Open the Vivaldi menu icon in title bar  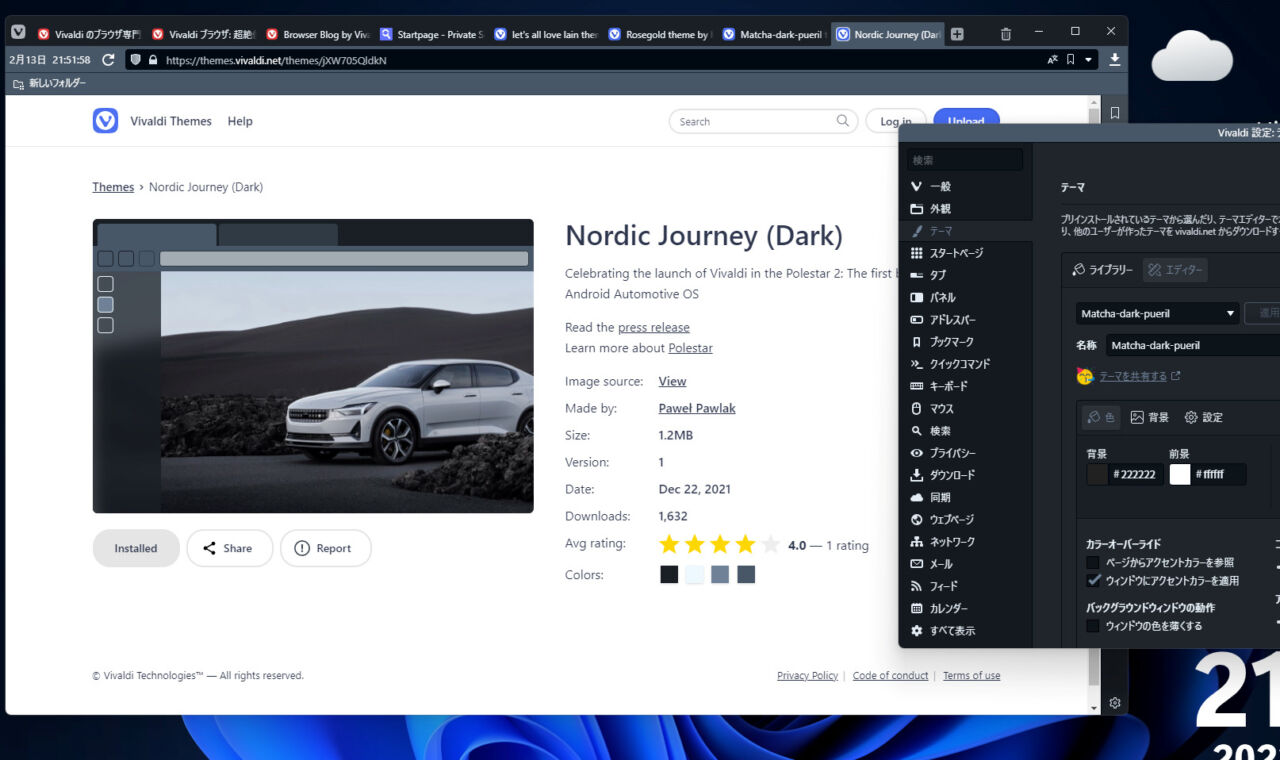click(x=18, y=33)
